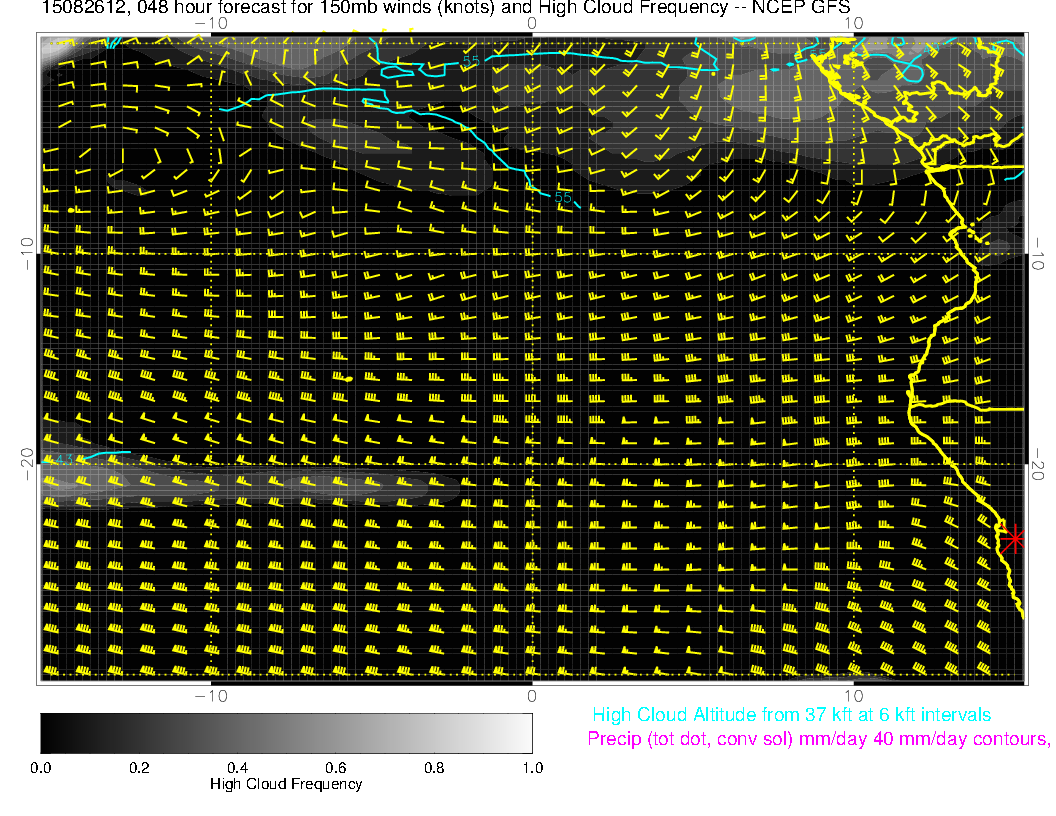Click the chart title naming the NCEP GFS forecast
This screenshot has height=816, width=1056.
446,7
